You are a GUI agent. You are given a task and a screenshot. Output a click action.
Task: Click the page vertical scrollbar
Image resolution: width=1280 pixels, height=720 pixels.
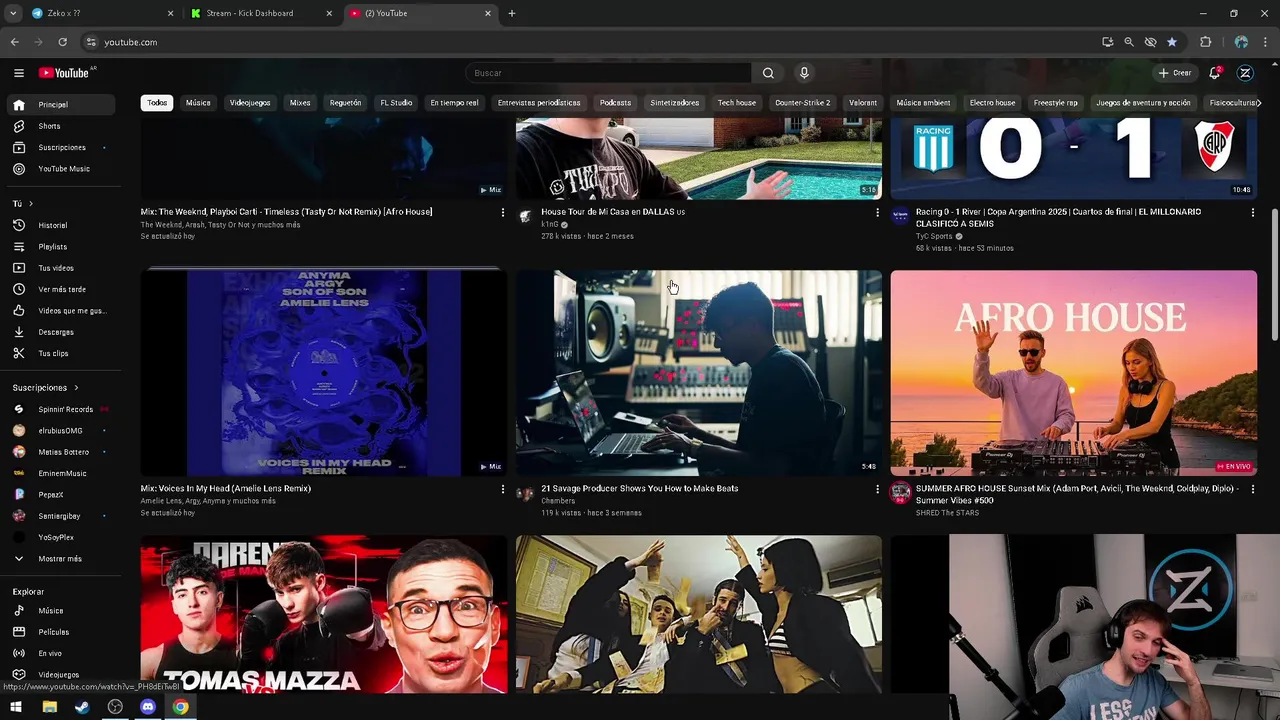[x=1274, y=275]
